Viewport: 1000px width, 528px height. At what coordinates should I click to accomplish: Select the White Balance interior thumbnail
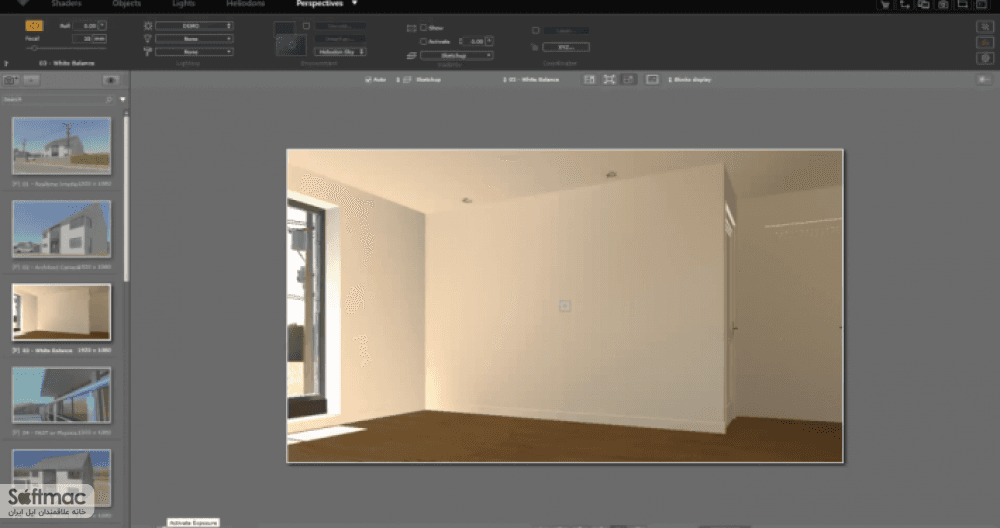pyautogui.click(x=61, y=312)
